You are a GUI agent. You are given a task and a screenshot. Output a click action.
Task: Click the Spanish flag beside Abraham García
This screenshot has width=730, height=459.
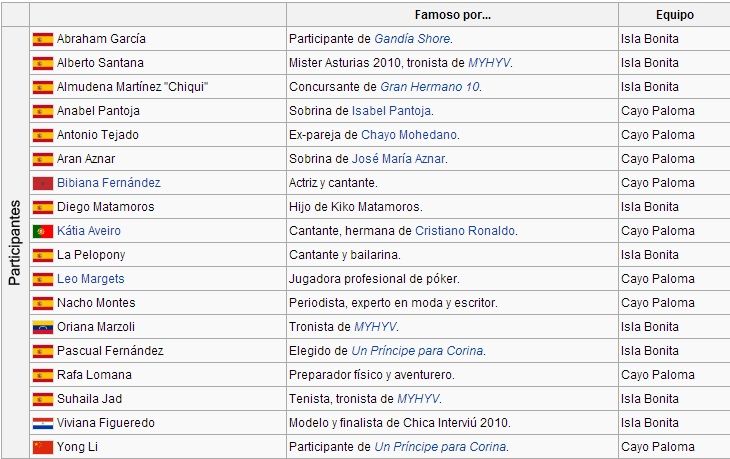pos(43,39)
